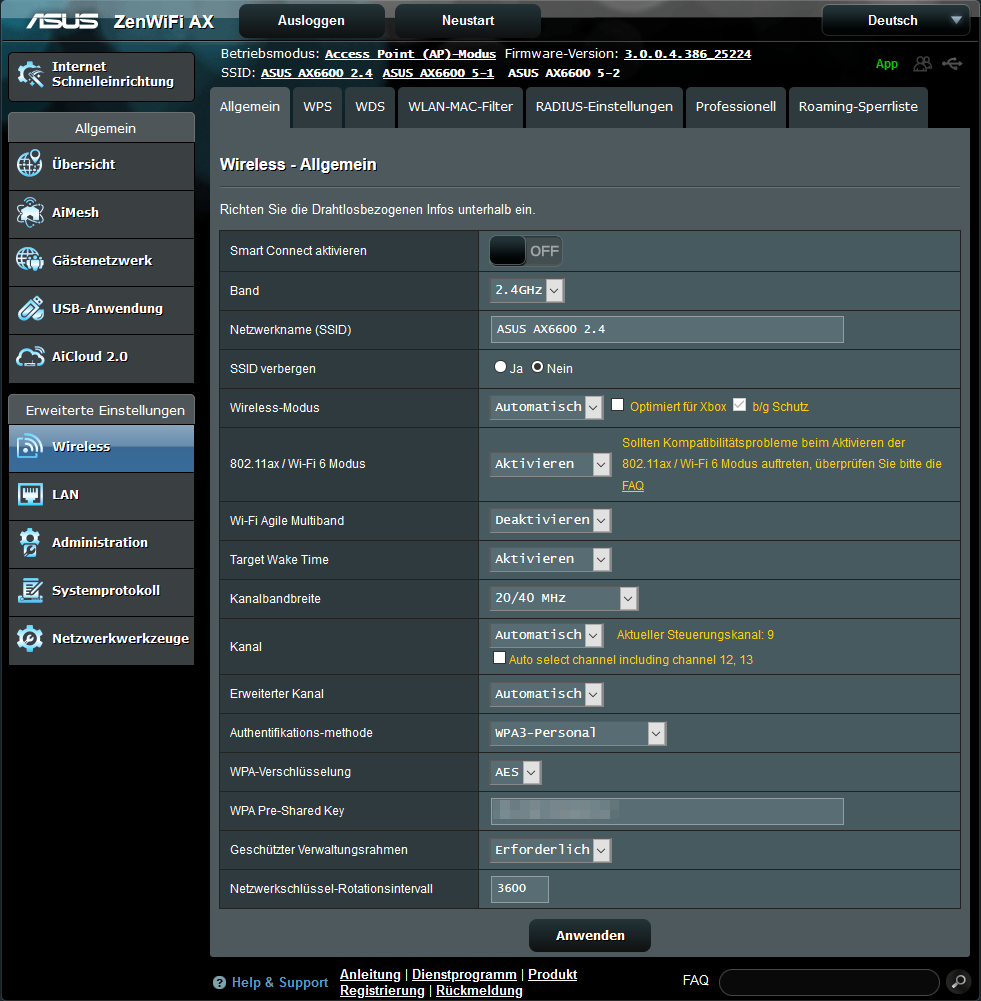This screenshot has height=1001, width=981.
Task: Open the Erweiterter Kanal dropdown
Action: [547, 694]
